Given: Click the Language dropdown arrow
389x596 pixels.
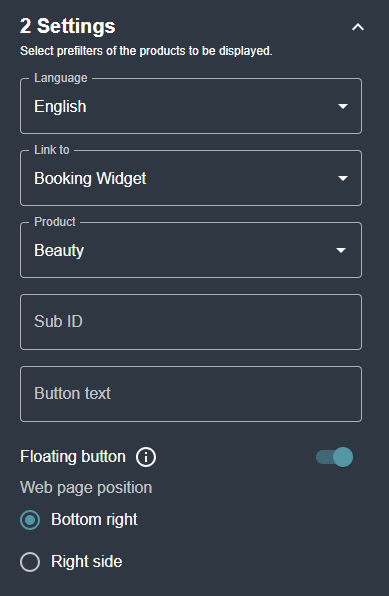Looking at the screenshot, I should [x=343, y=106].
